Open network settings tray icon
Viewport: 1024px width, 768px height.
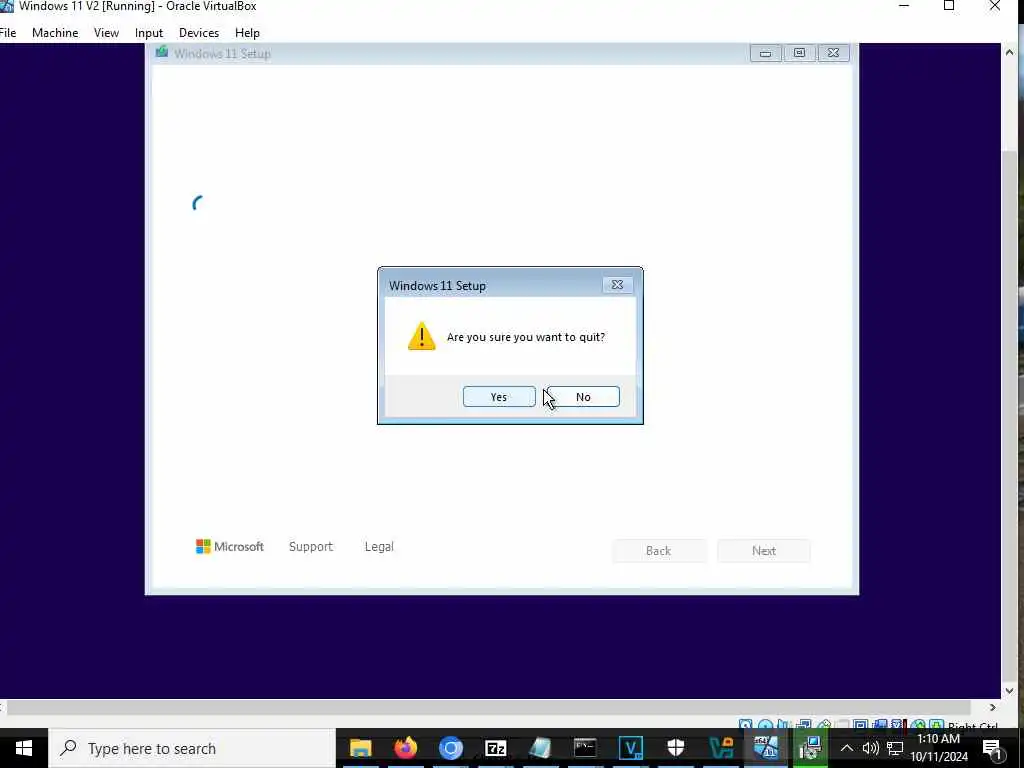tap(895, 748)
